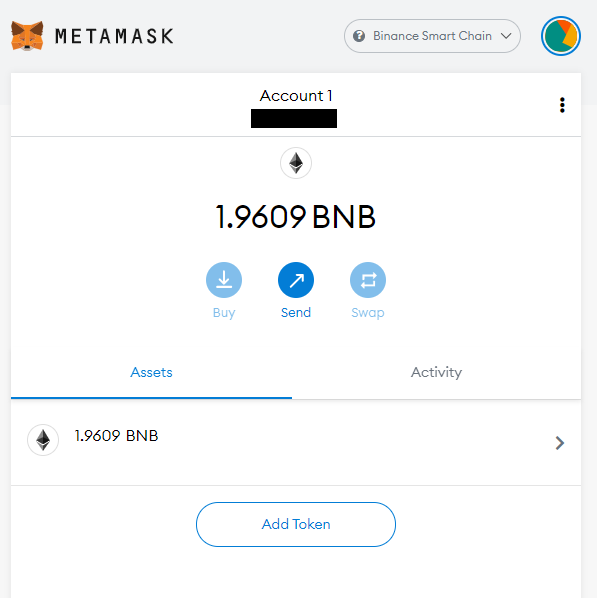Click the Swap text label
597x598 pixels.
(368, 313)
